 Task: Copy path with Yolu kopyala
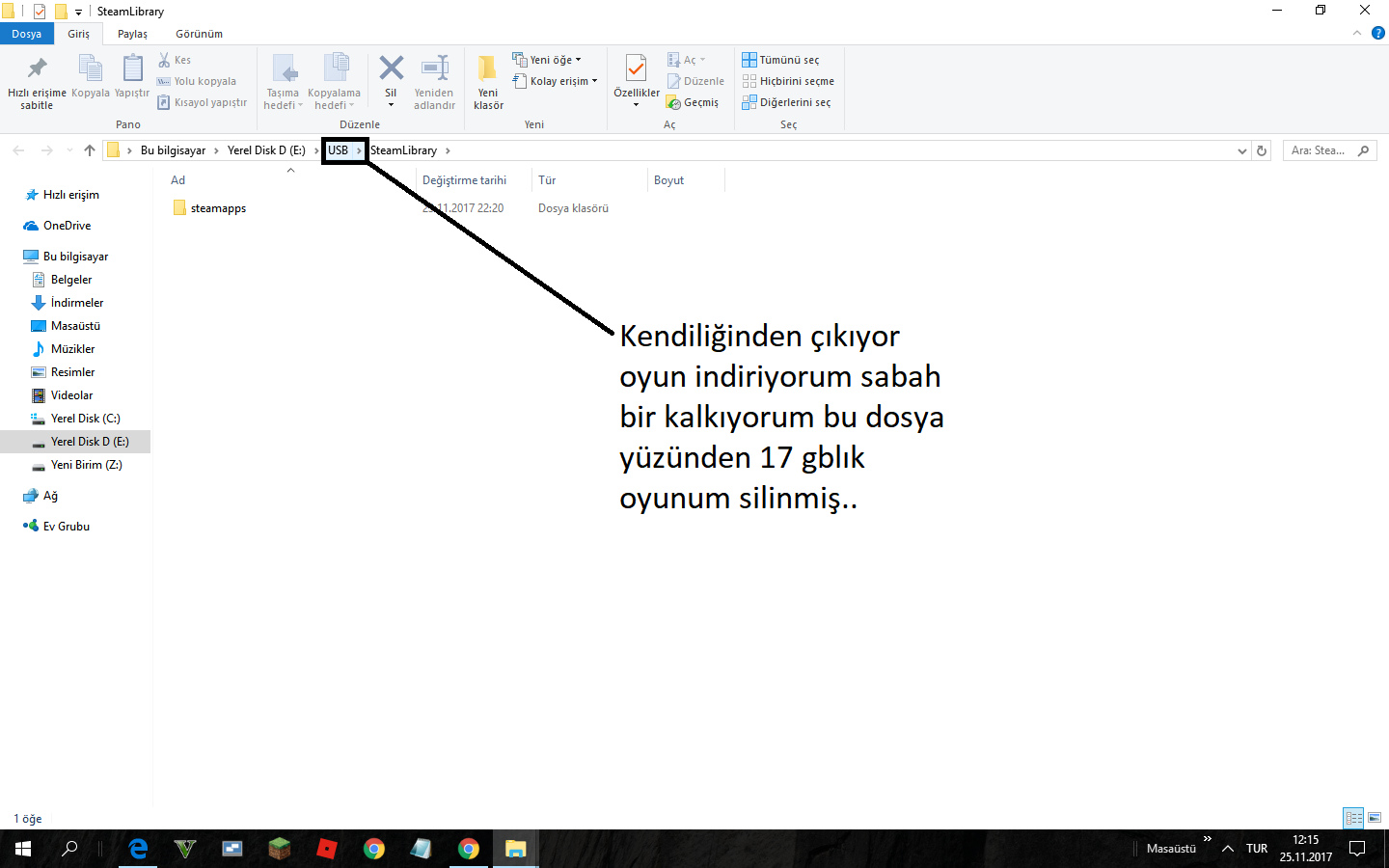pyautogui.click(x=197, y=81)
